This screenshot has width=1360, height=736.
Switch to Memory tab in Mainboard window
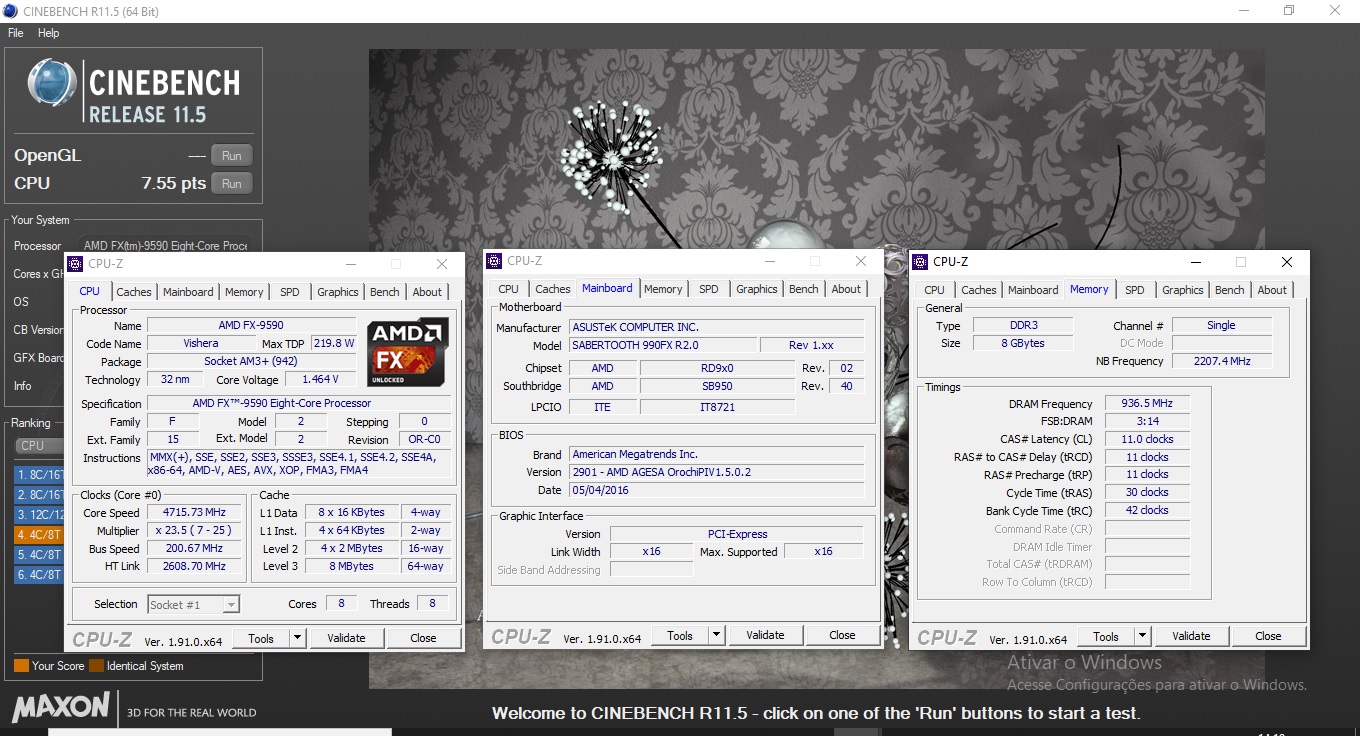663,289
